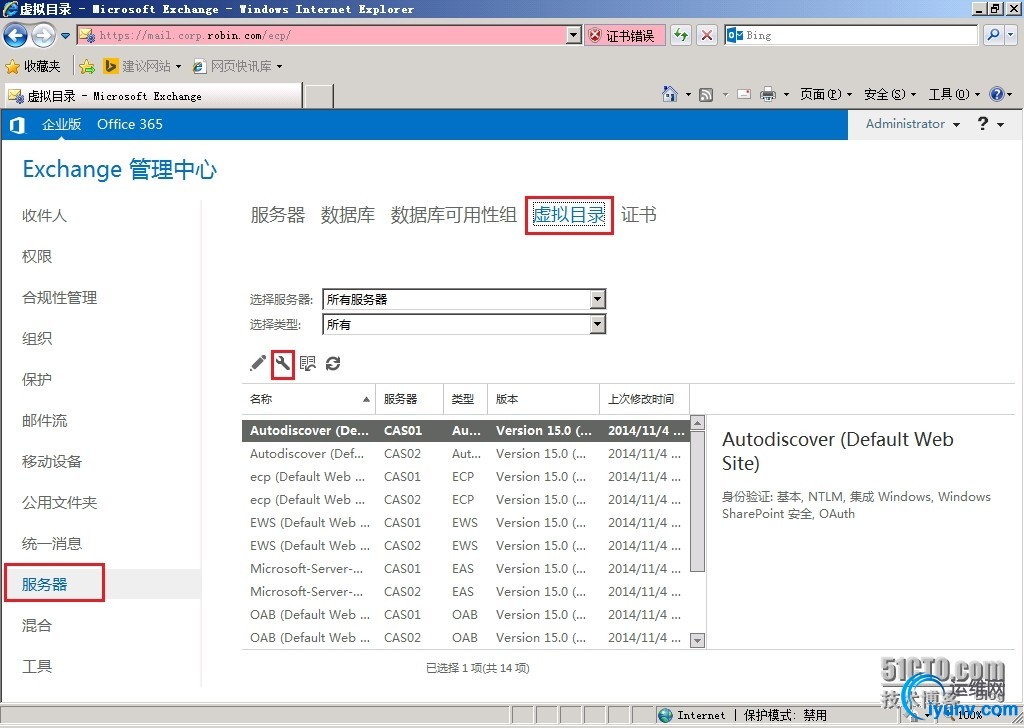Open the 安全(S) menu
The image size is (1024, 728).
890,95
